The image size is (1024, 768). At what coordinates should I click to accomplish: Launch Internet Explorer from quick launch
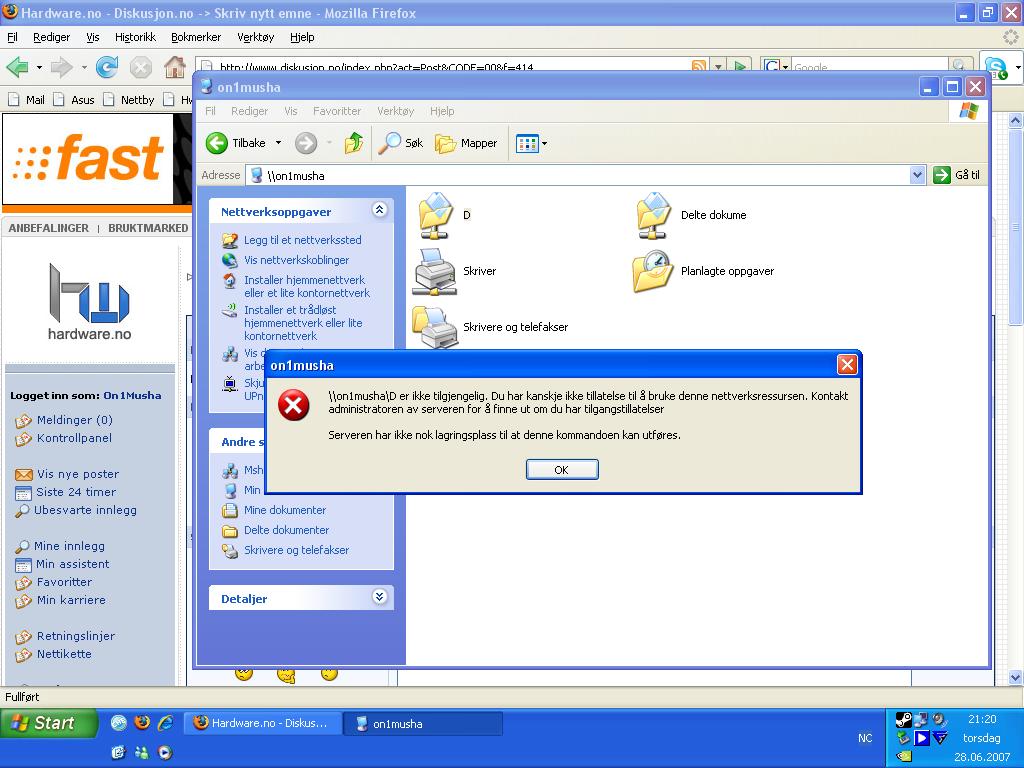(166, 722)
